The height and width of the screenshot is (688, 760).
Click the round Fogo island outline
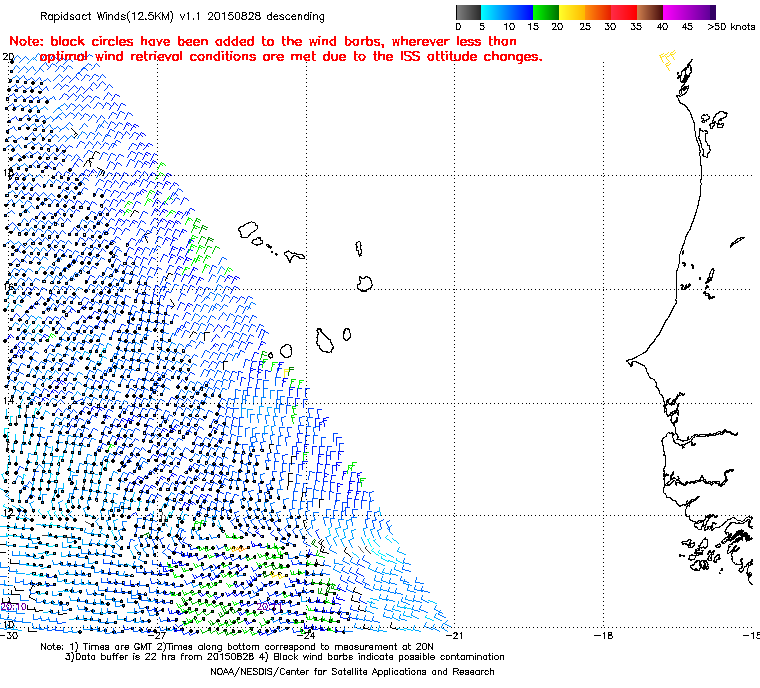click(286, 351)
